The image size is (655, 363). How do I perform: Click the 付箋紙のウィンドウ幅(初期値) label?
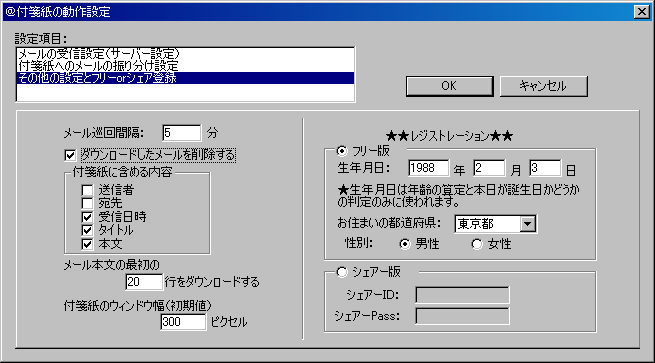click(x=138, y=306)
